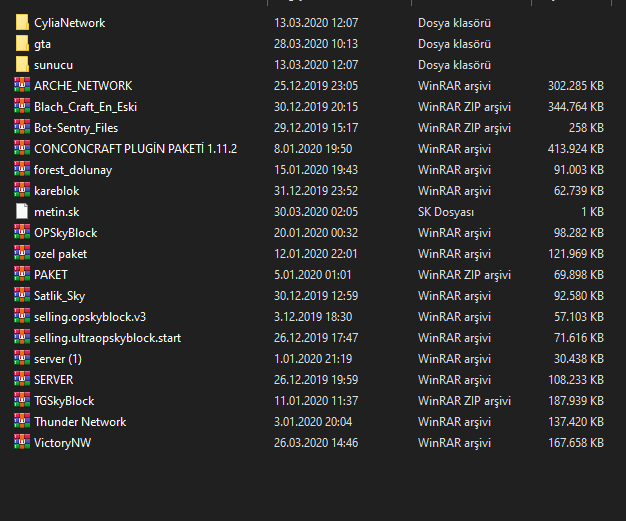This screenshot has height=521, width=626.
Task: Select the ARCHE_NETWORK file name
Action: coord(83,86)
